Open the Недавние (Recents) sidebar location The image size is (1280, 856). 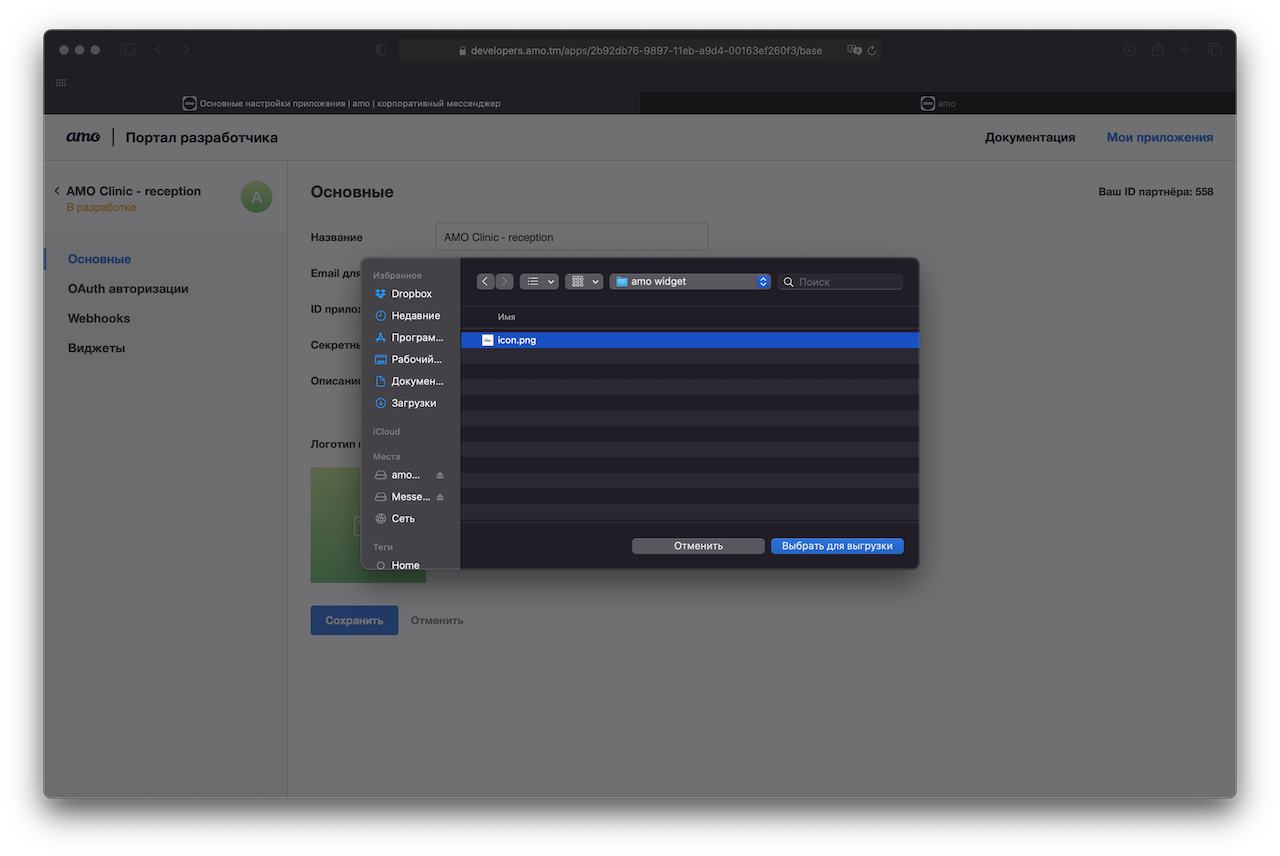coord(414,316)
